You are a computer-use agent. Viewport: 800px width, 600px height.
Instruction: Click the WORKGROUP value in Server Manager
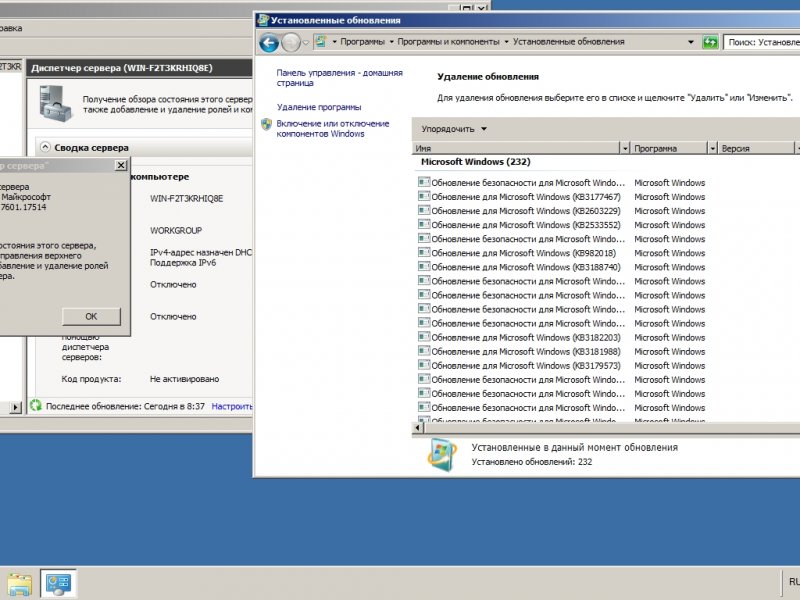(x=176, y=231)
